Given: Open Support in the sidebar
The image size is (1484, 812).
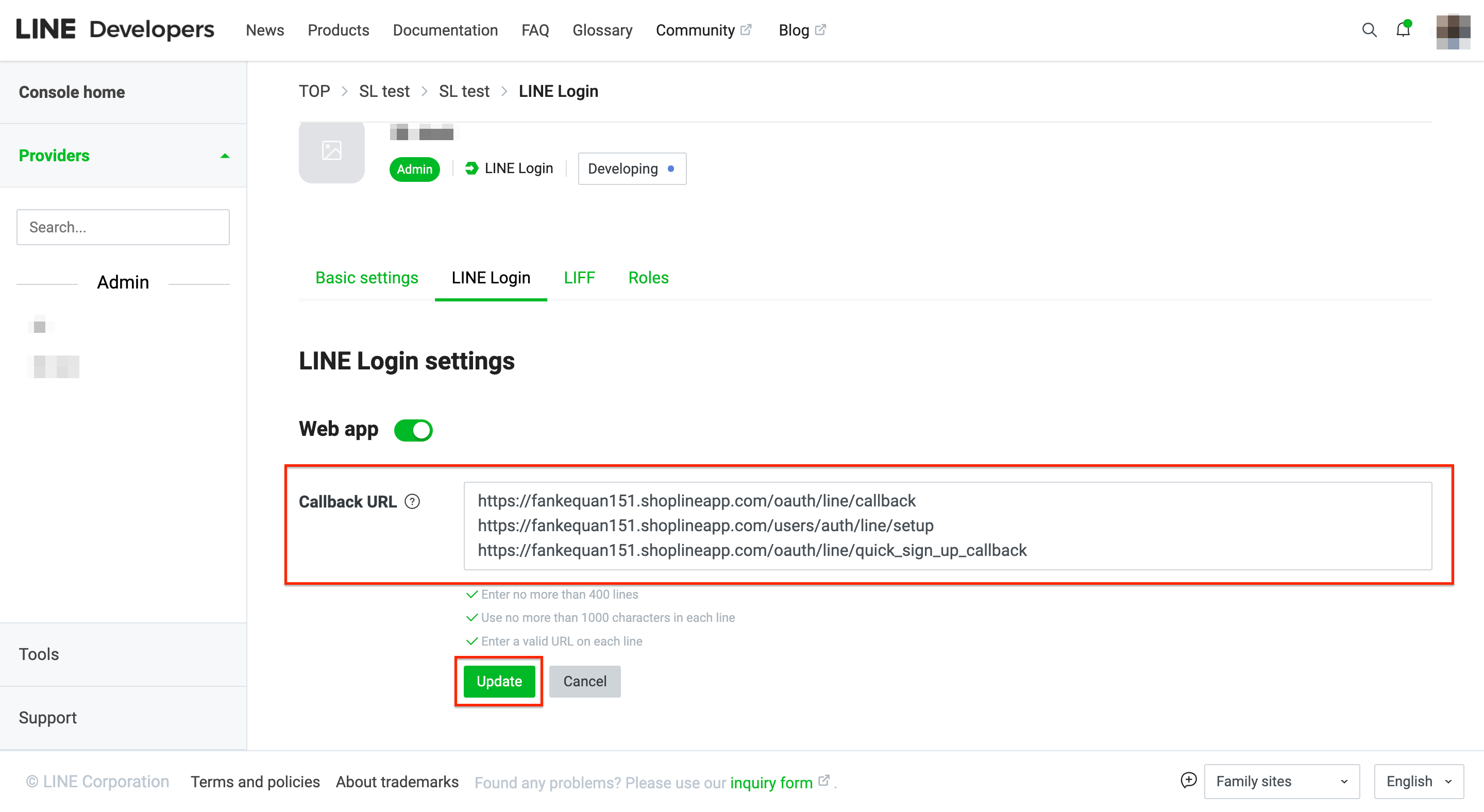Looking at the screenshot, I should coord(47,718).
